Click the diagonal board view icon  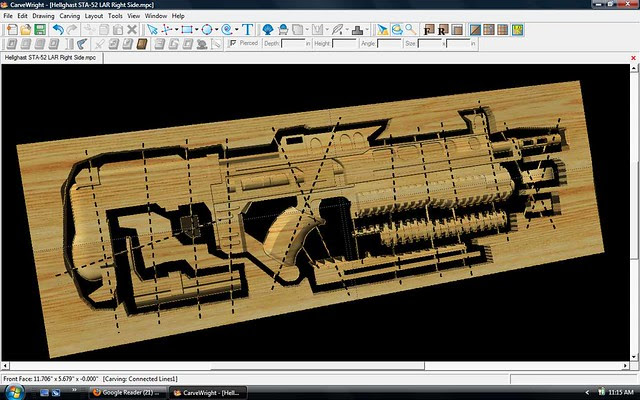(475, 29)
